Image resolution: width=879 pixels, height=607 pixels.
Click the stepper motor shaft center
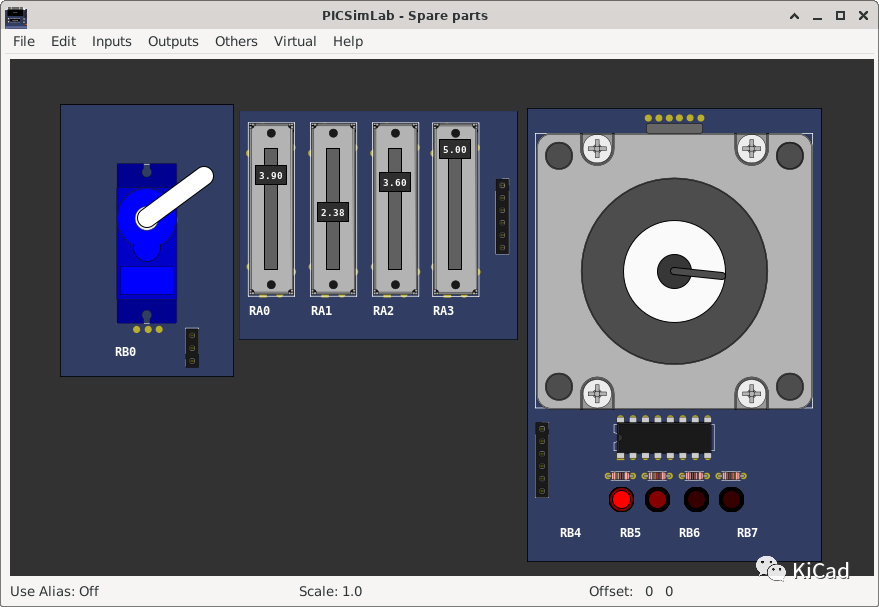673,271
